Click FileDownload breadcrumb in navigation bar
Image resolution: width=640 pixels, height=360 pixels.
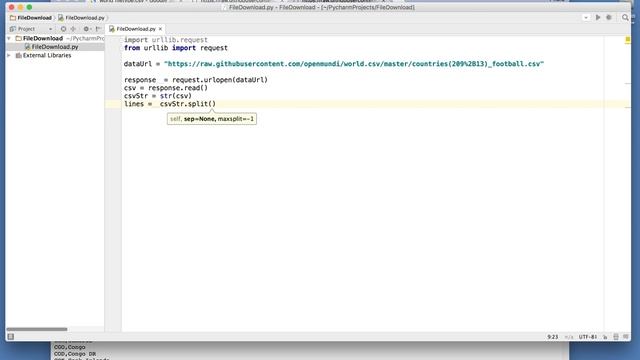coord(31,18)
